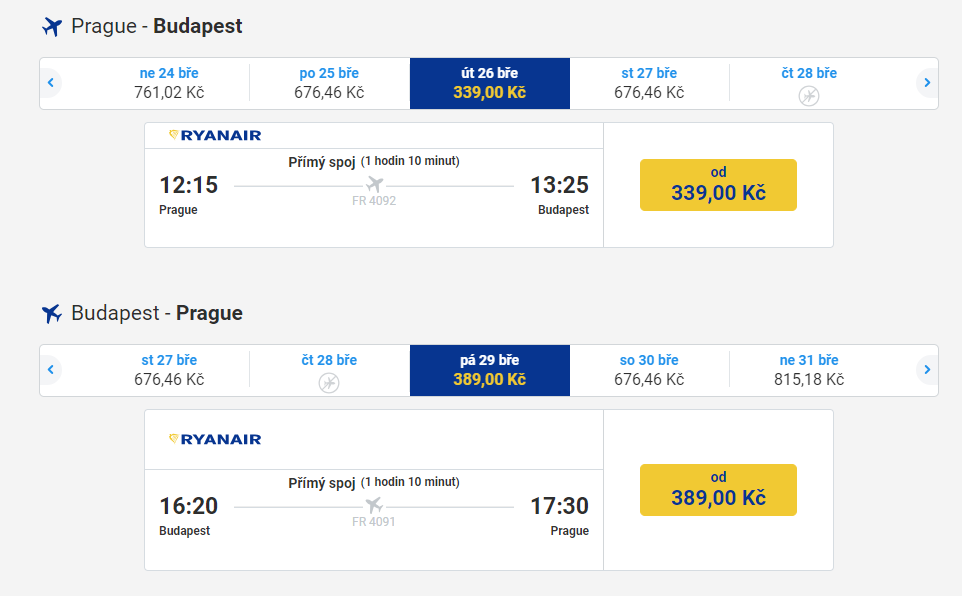Select outbound date ne 24 bře
Viewport: 962px width, 596px height.
tap(169, 83)
